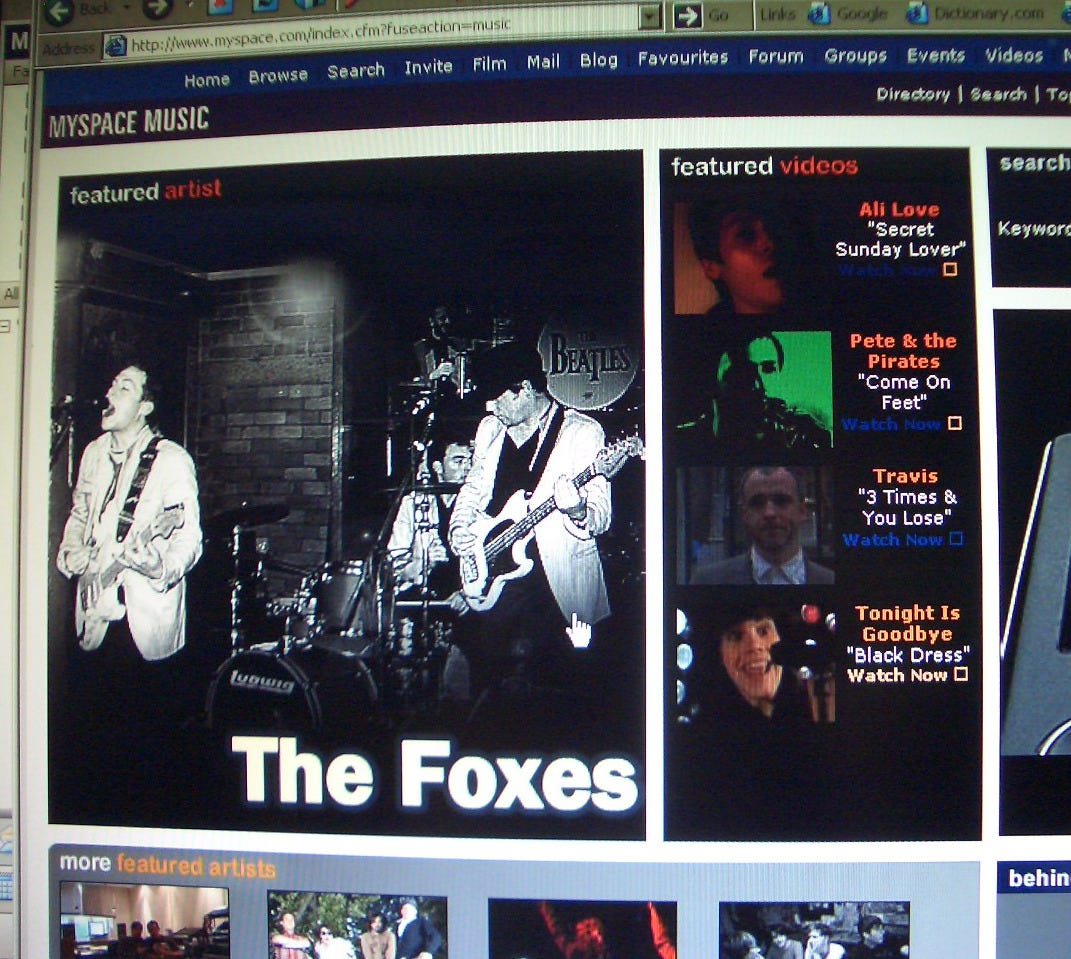Open the Mail nav item

point(543,62)
